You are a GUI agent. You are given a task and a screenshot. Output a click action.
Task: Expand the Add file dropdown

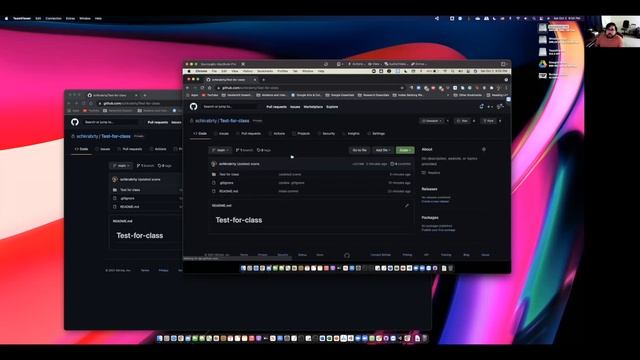pyautogui.click(x=383, y=150)
